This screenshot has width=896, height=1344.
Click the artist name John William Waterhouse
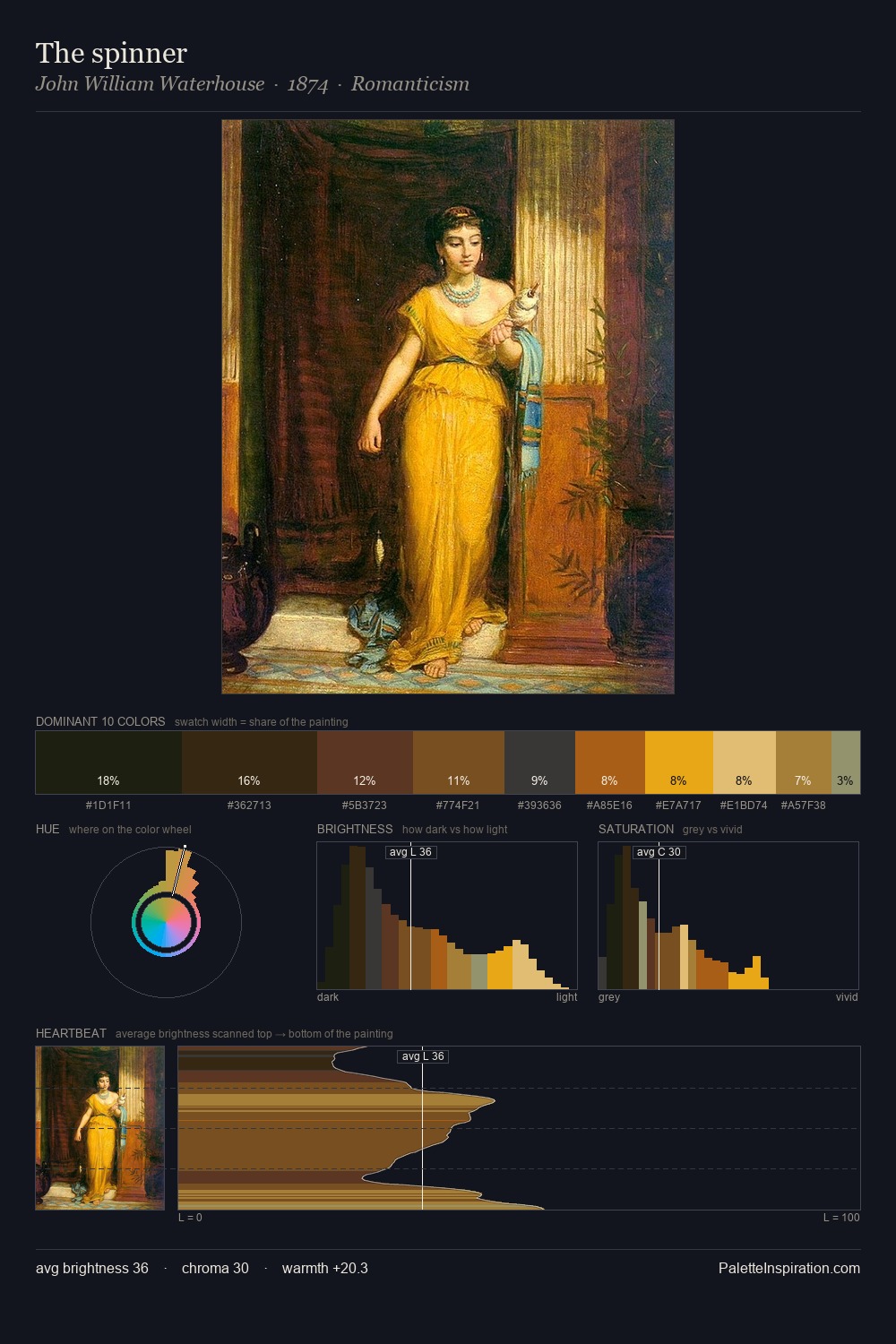150,84
